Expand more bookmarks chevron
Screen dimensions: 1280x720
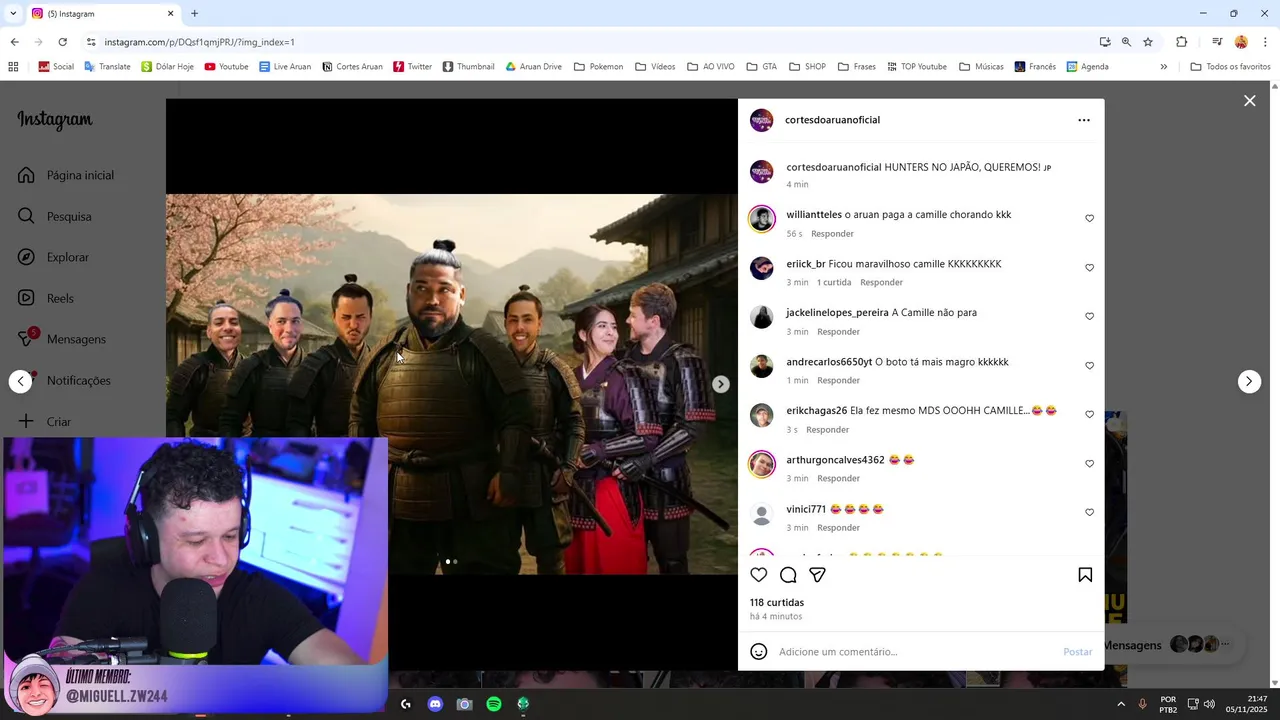1163,67
